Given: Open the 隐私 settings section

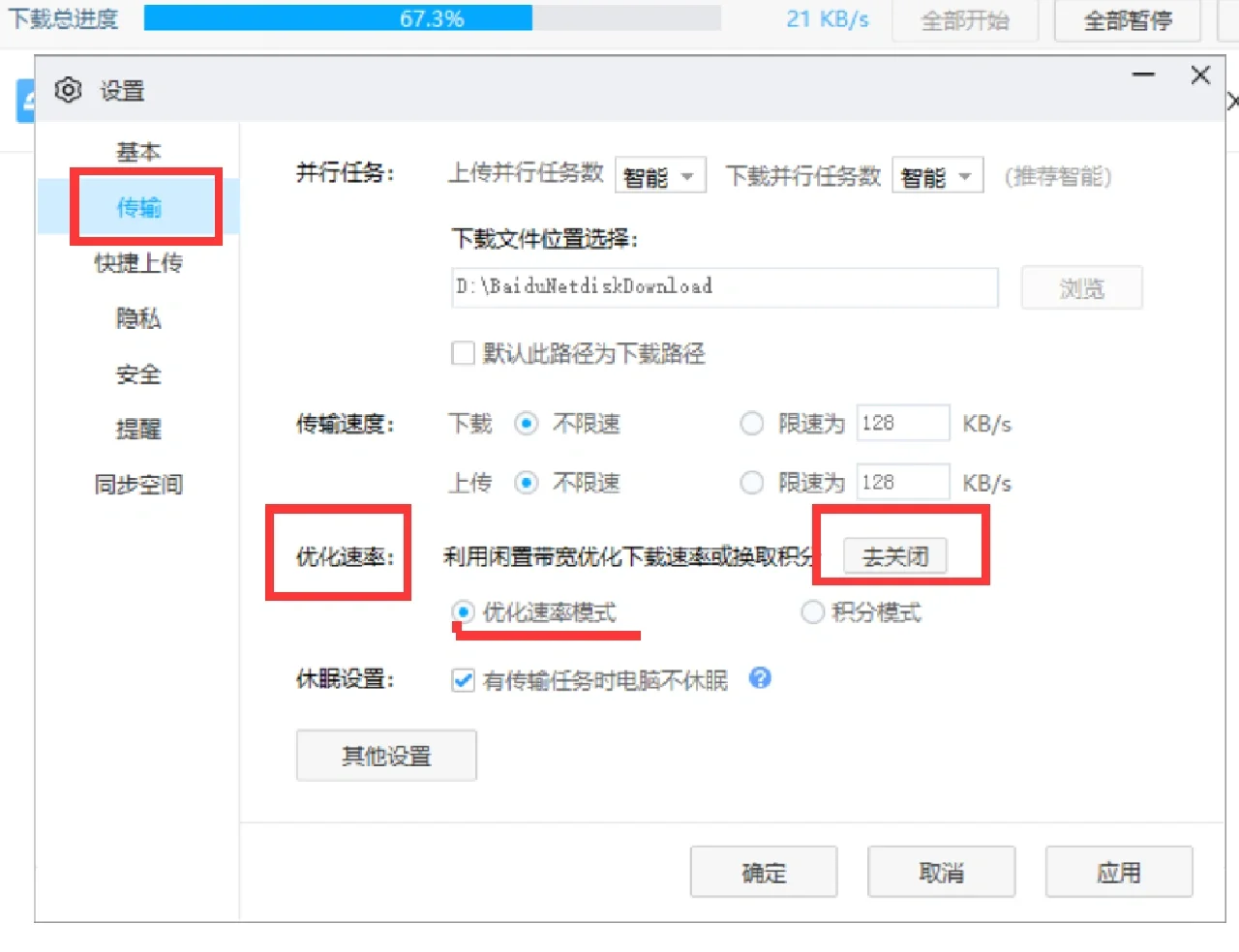Looking at the screenshot, I should [x=138, y=319].
